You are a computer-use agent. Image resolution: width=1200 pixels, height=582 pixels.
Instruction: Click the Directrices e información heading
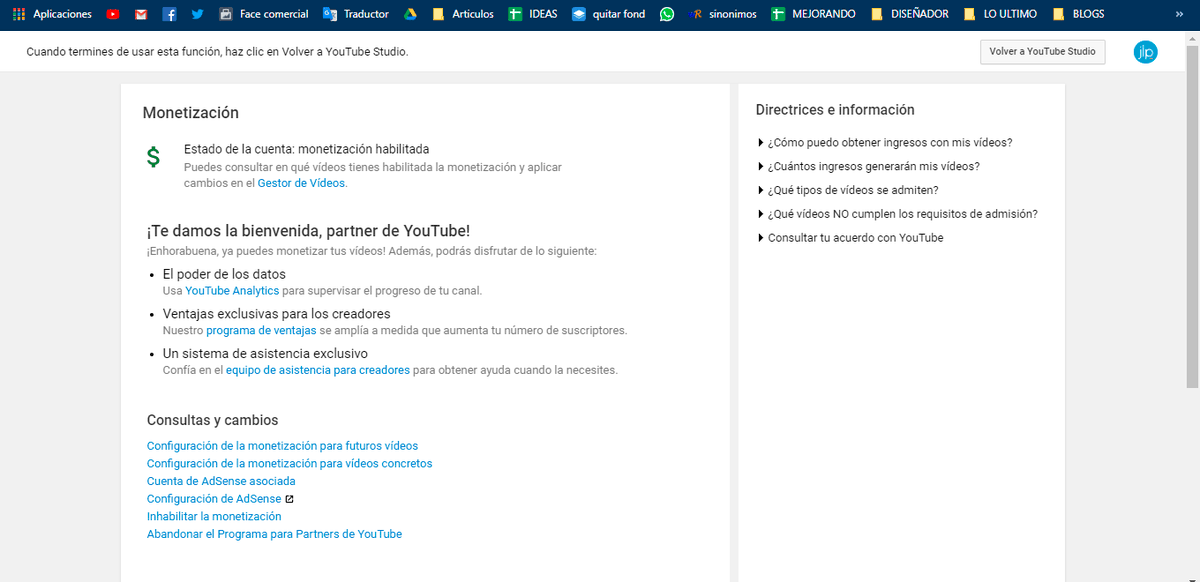835,110
